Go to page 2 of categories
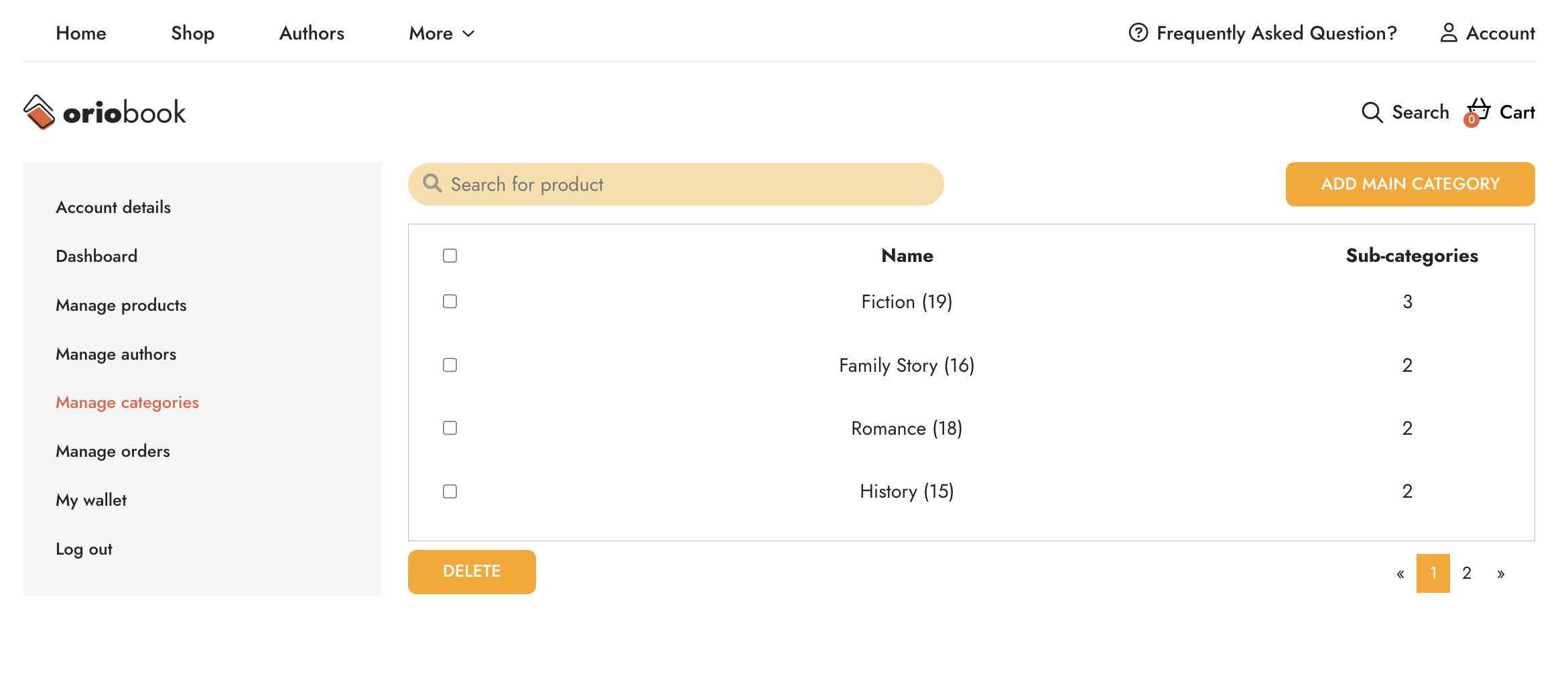This screenshot has width=1568, height=698. [x=1466, y=573]
